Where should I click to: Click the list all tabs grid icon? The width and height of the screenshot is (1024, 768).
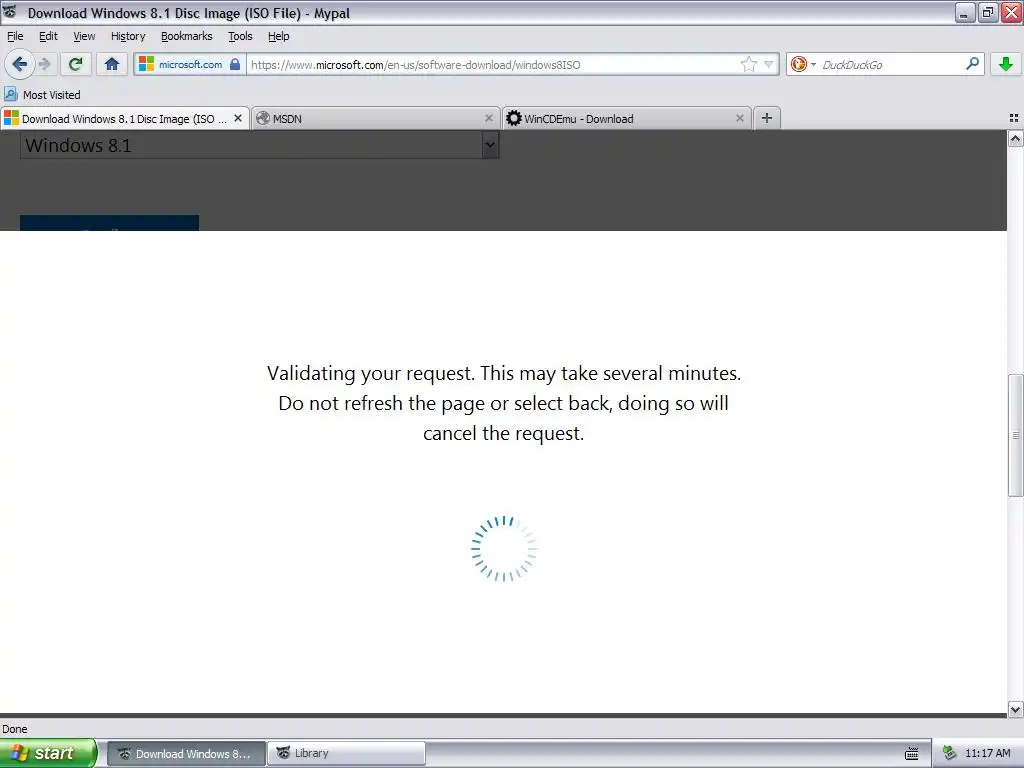1014,118
